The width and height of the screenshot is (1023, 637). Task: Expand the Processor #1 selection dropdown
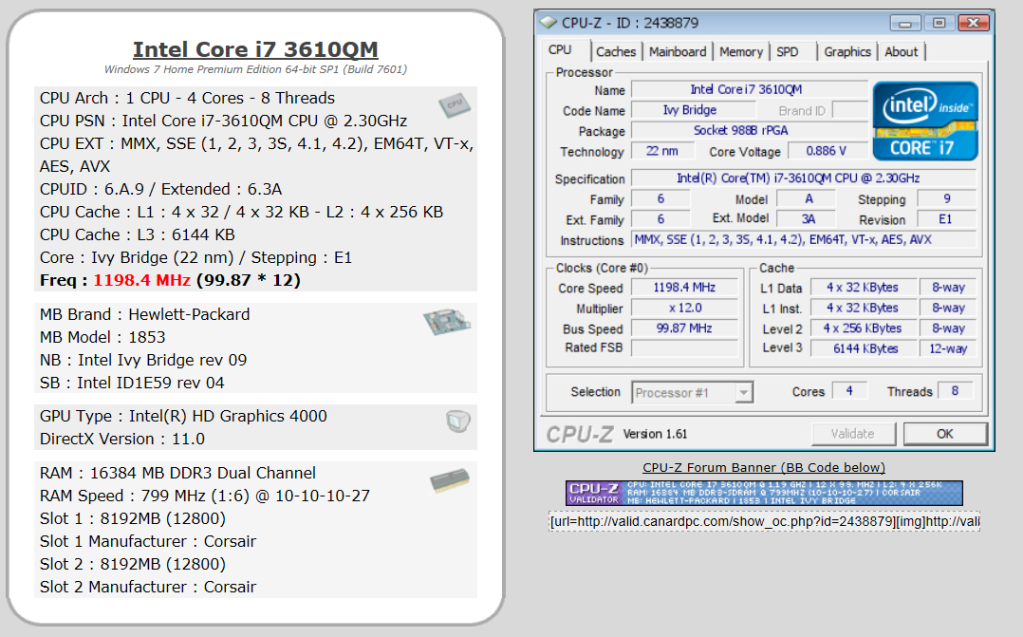744,393
